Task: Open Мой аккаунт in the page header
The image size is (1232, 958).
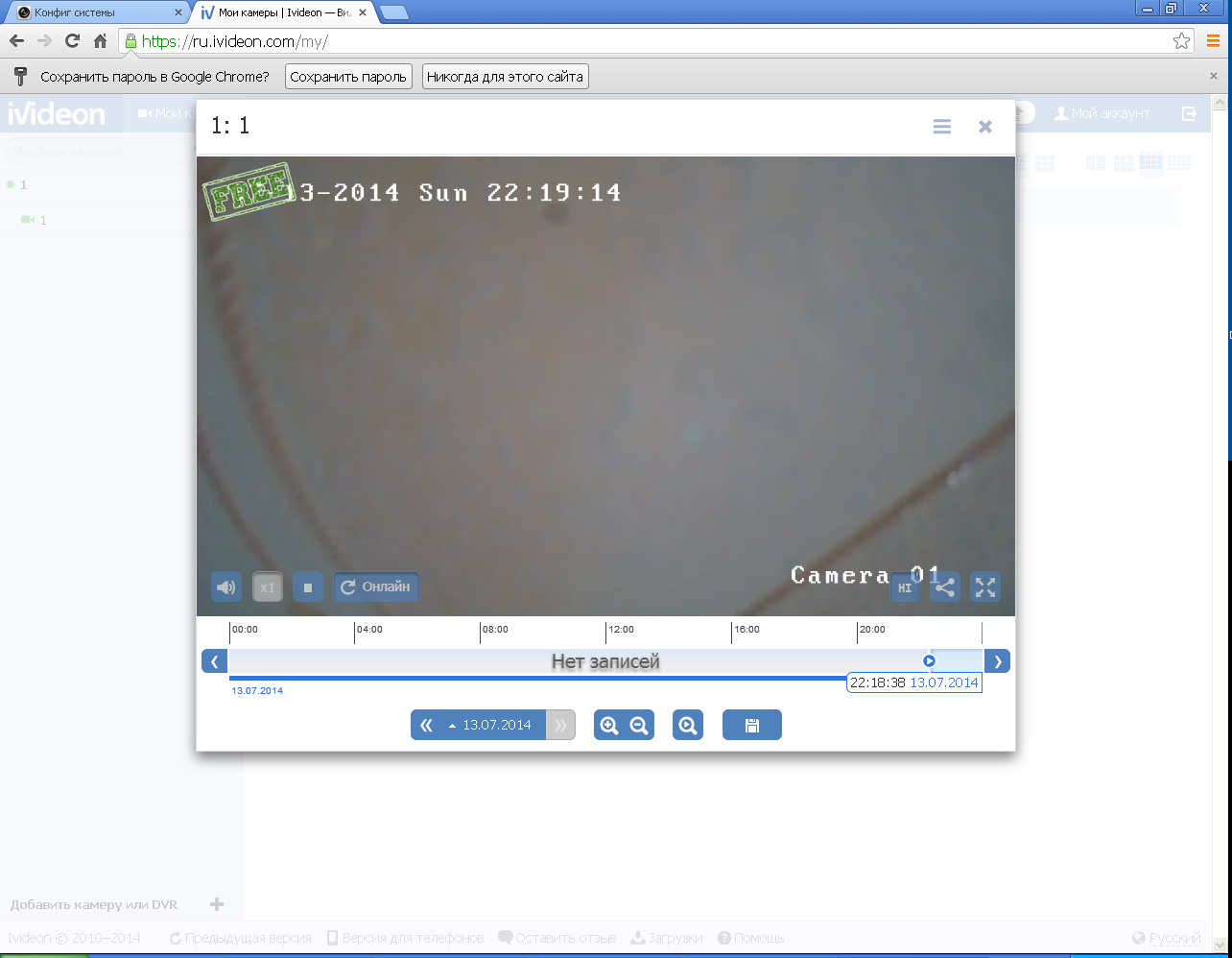Action: [1102, 113]
